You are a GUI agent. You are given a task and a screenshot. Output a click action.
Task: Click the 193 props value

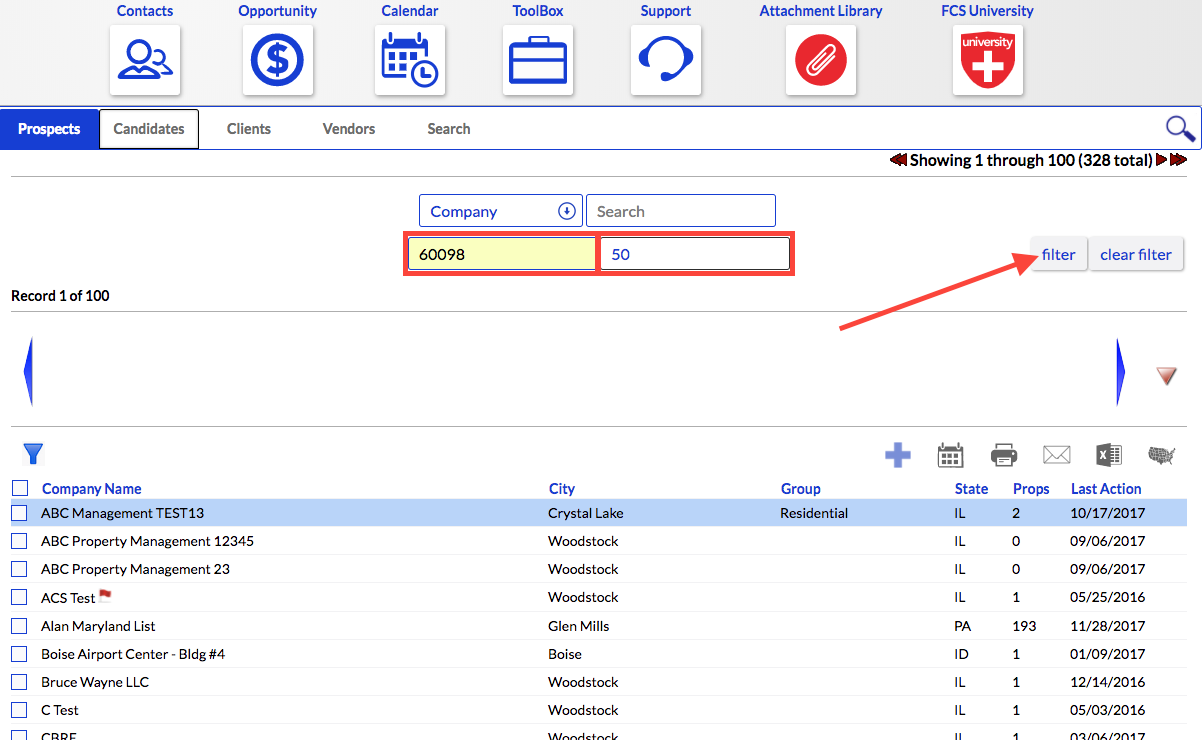tap(1025, 626)
